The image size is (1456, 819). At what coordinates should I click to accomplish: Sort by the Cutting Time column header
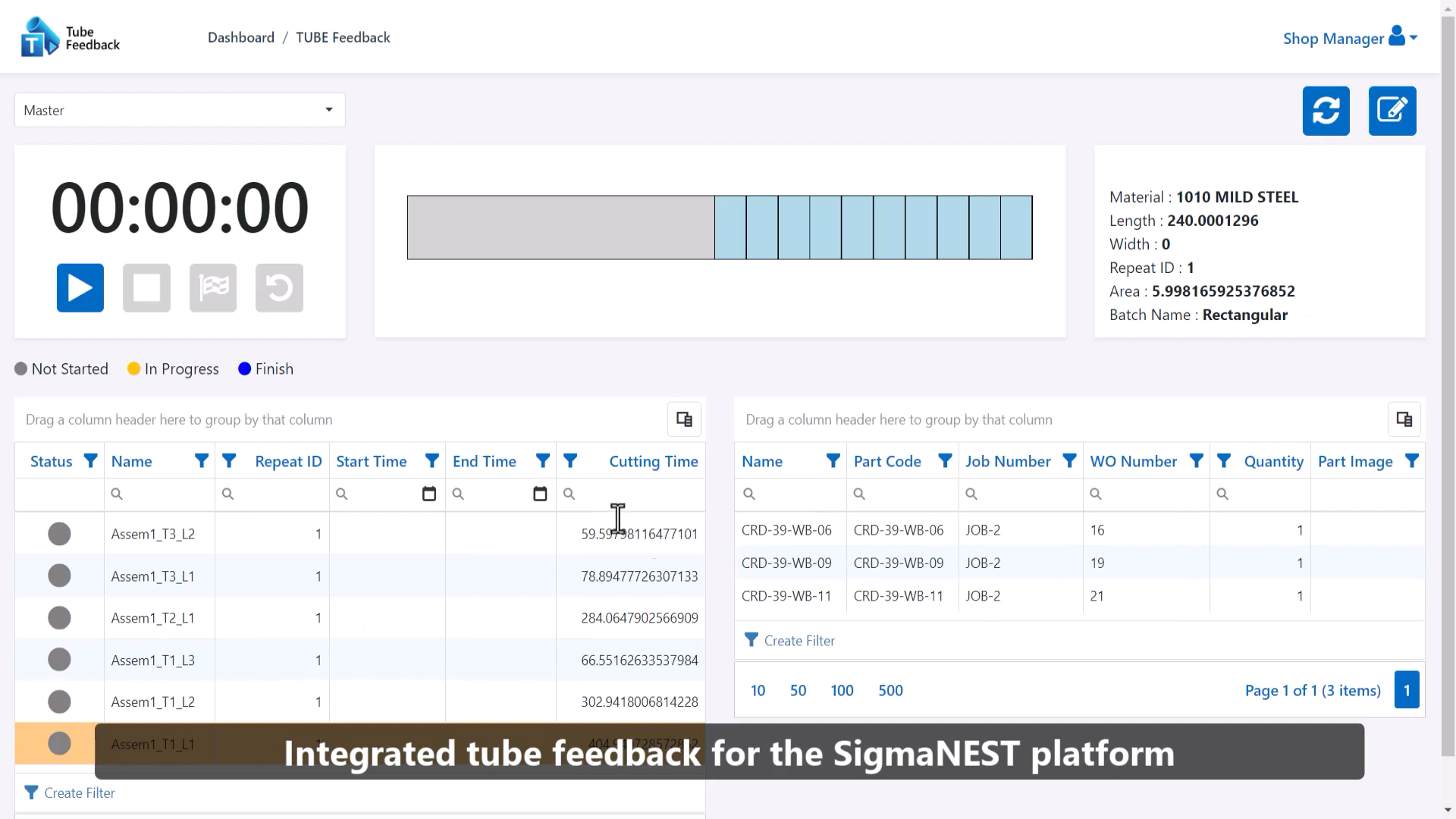click(653, 461)
